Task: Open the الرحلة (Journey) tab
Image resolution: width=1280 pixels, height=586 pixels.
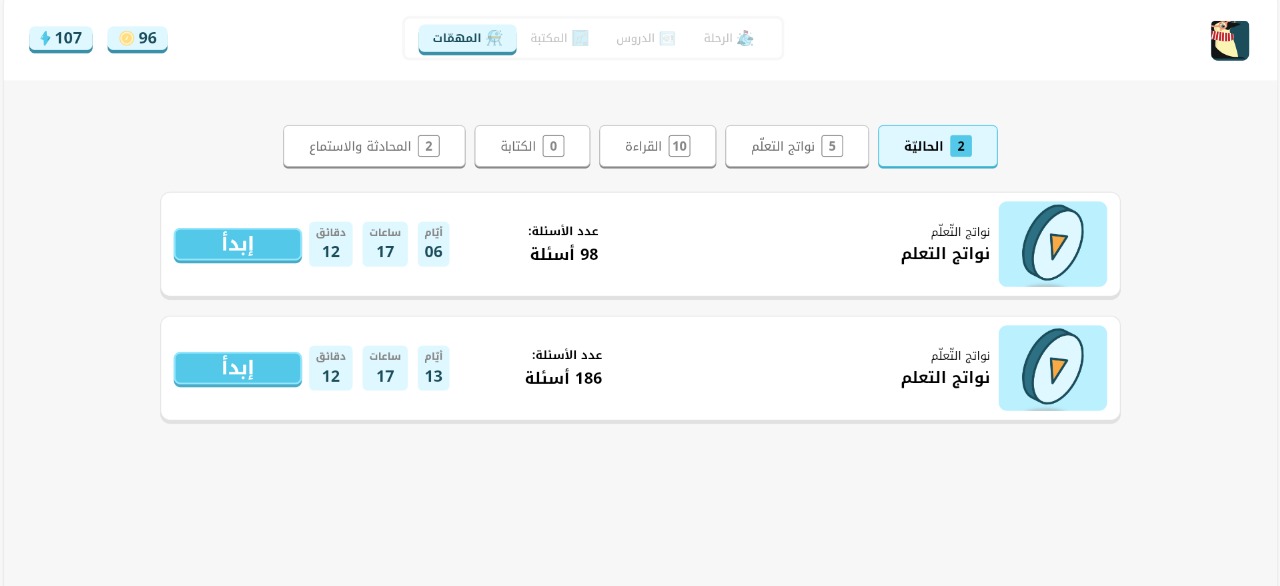Action: click(728, 39)
